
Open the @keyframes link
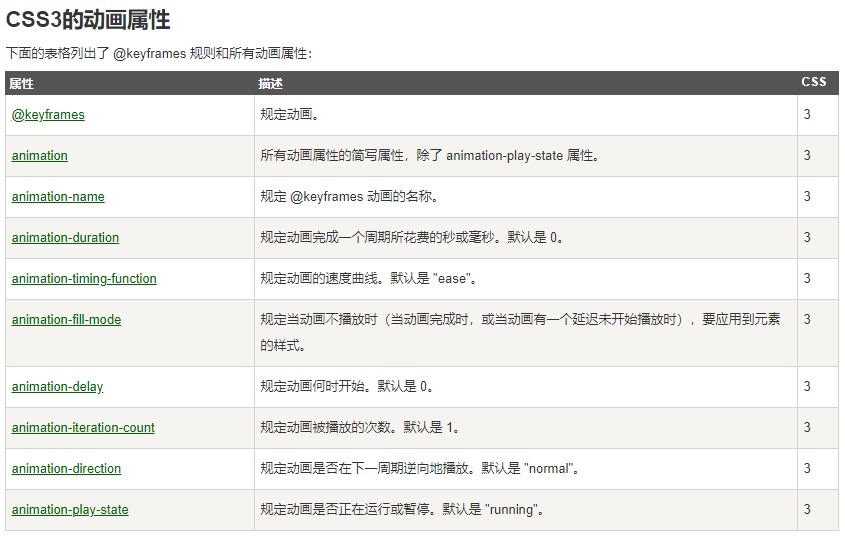[48, 115]
